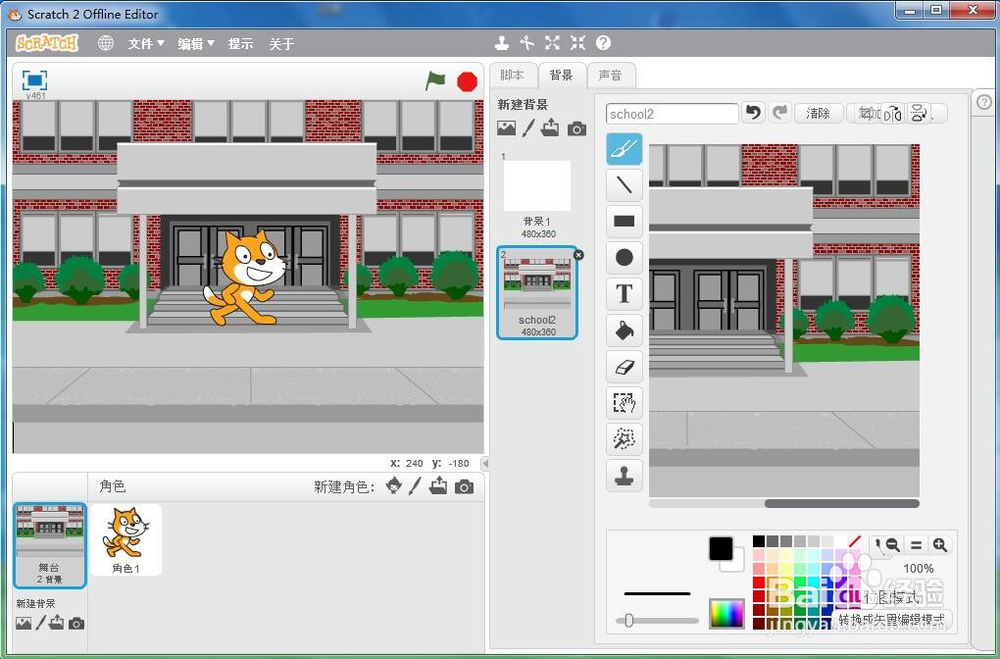Upload backdrop from file in backdrop tab
This screenshot has width=1000, height=659.
pyautogui.click(x=550, y=128)
